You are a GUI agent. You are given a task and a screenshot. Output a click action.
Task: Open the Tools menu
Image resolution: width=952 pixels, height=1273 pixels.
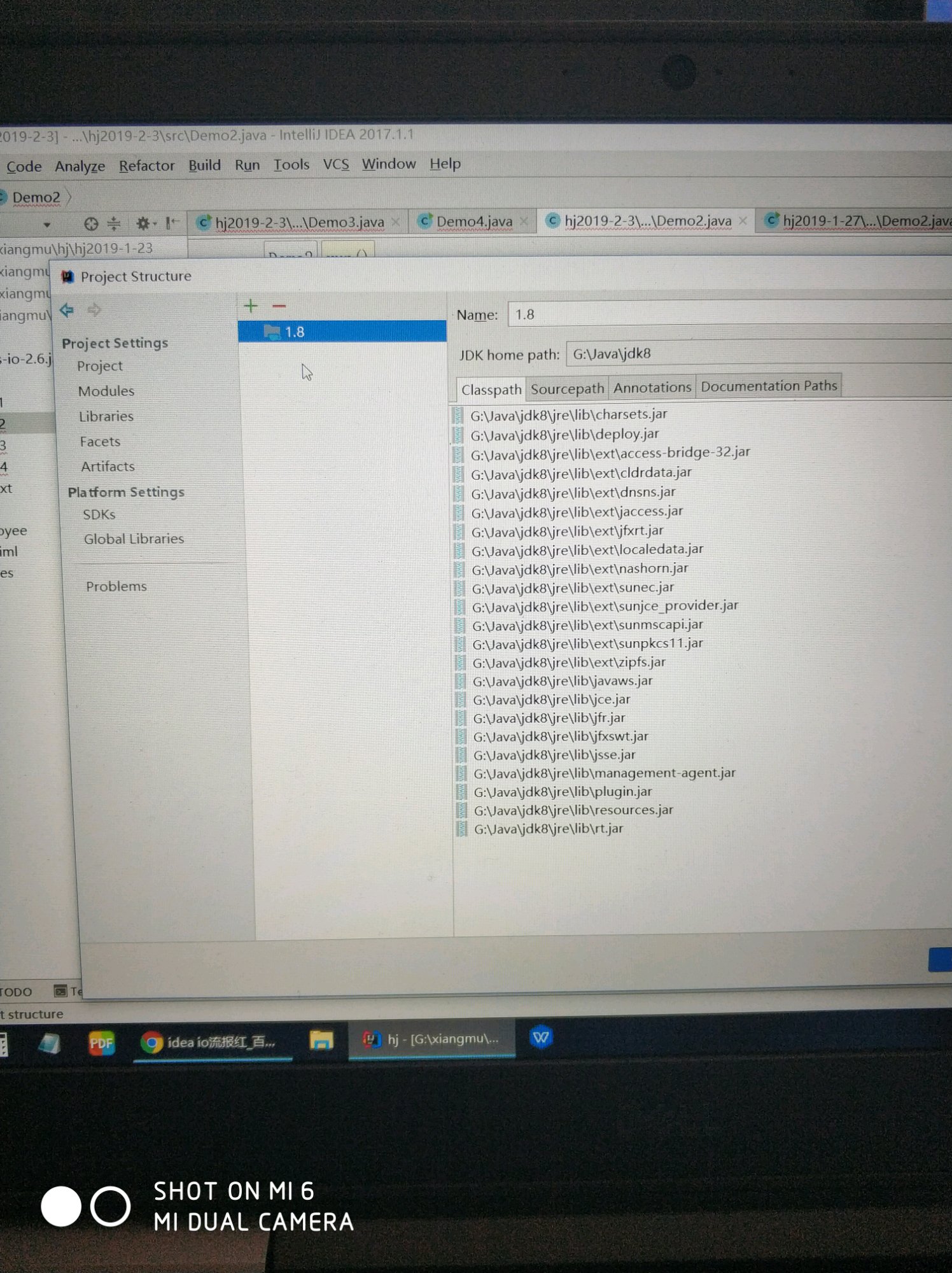pyautogui.click(x=291, y=164)
